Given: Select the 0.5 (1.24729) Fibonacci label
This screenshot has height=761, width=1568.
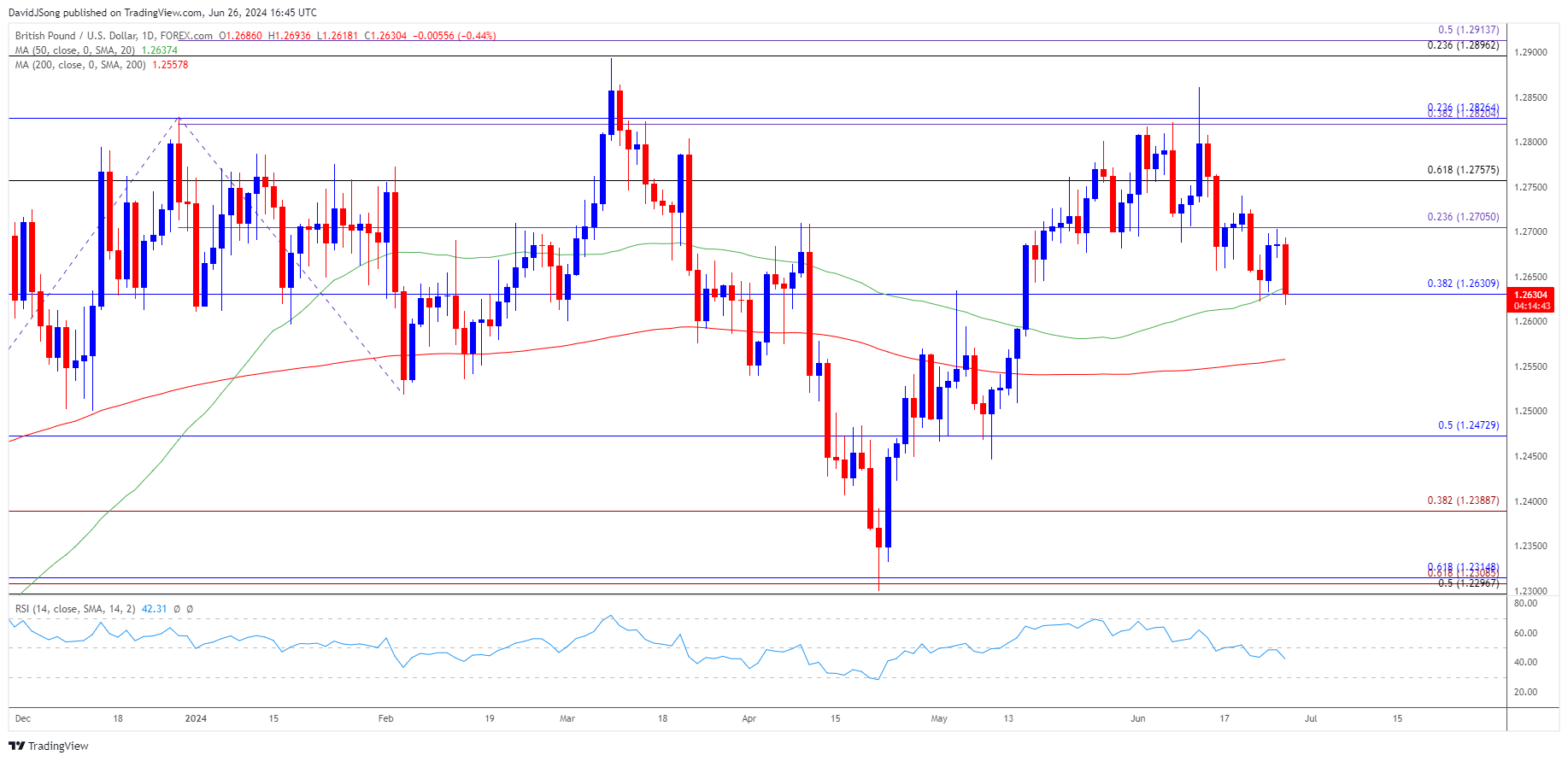Looking at the screenshot, I should (x=1468, y=425).
